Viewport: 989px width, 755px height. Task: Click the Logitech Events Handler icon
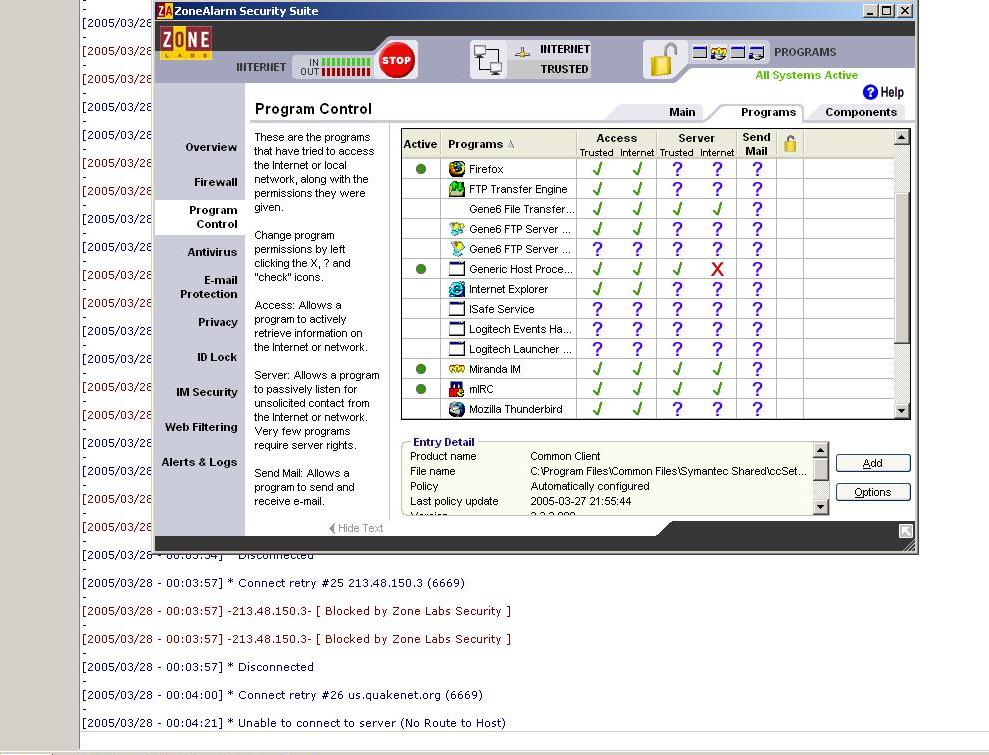pyautogui.click(x=457, y=329)
